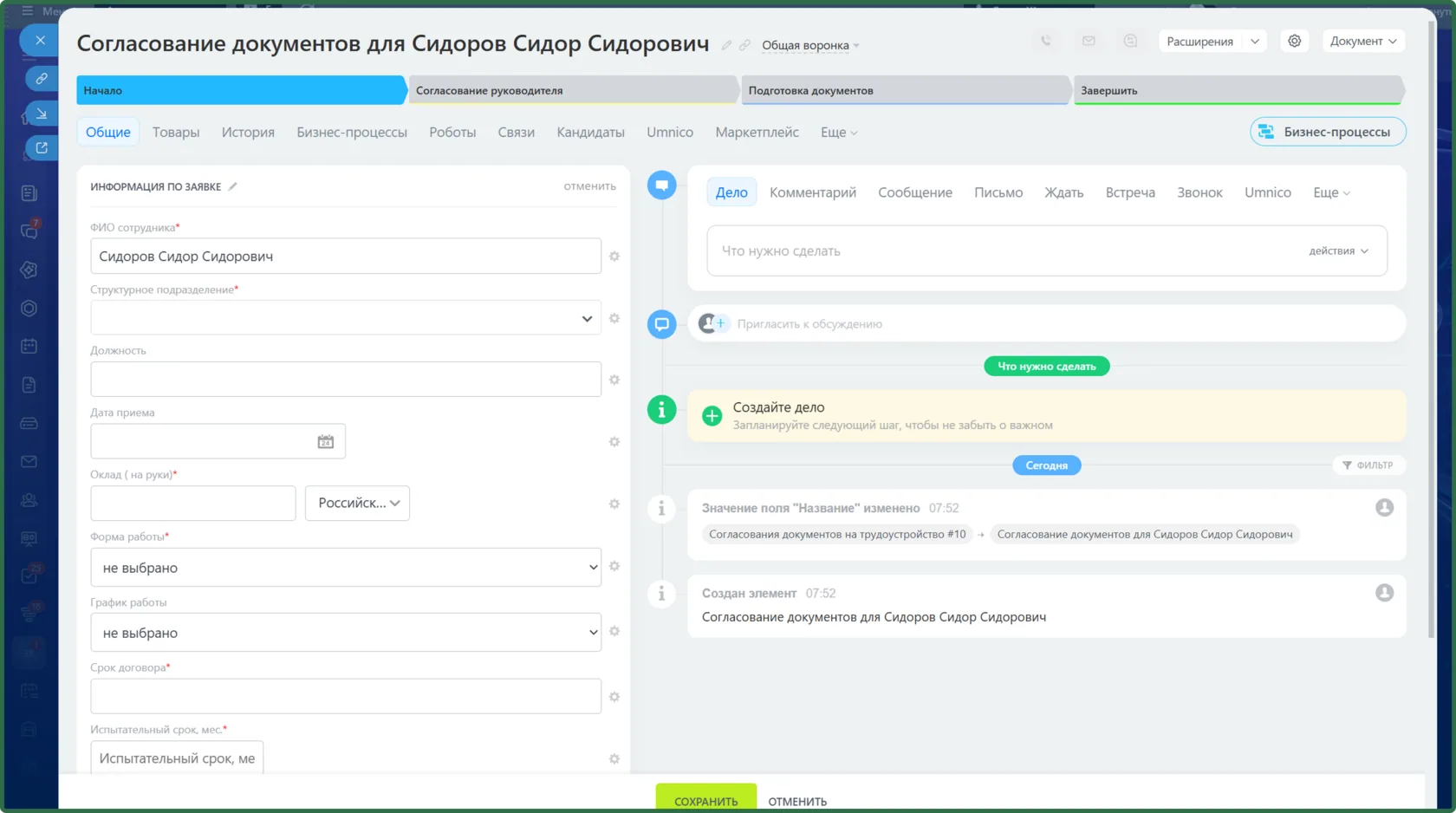Select the Комментарий tab in the timeline
The height and width of the screenshot is (813, 1456).
(813, 192)
